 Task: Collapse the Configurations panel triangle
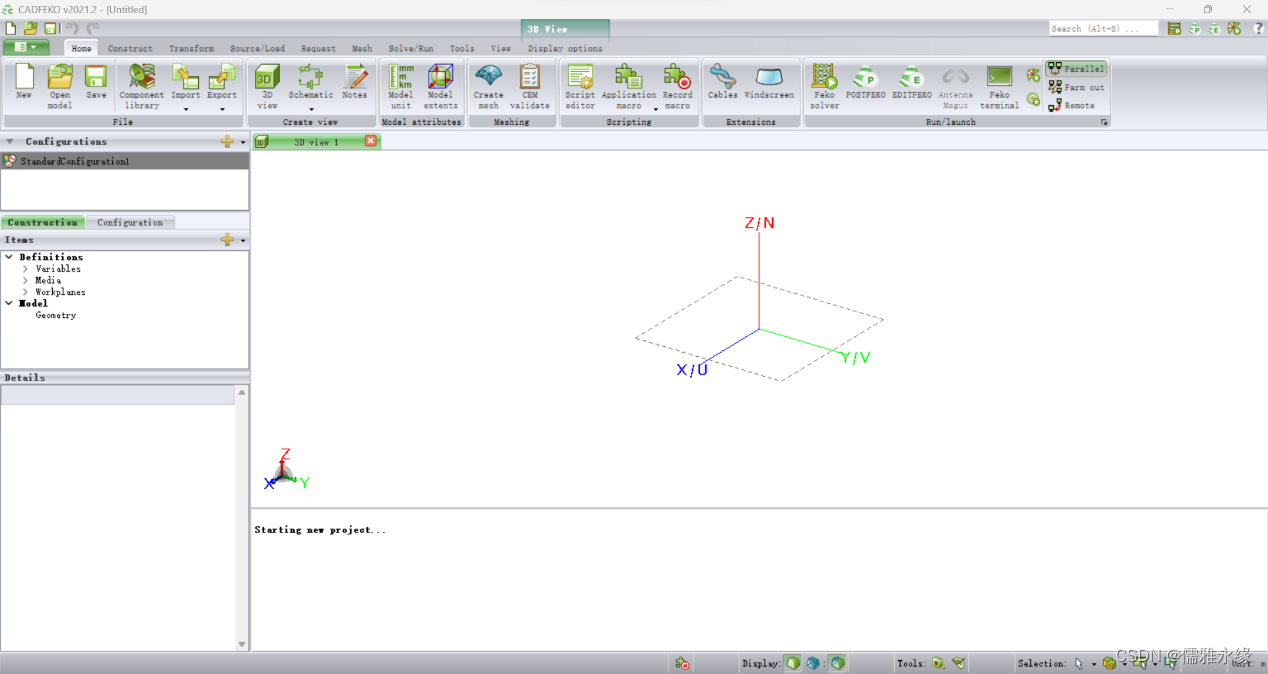point(10,142)
